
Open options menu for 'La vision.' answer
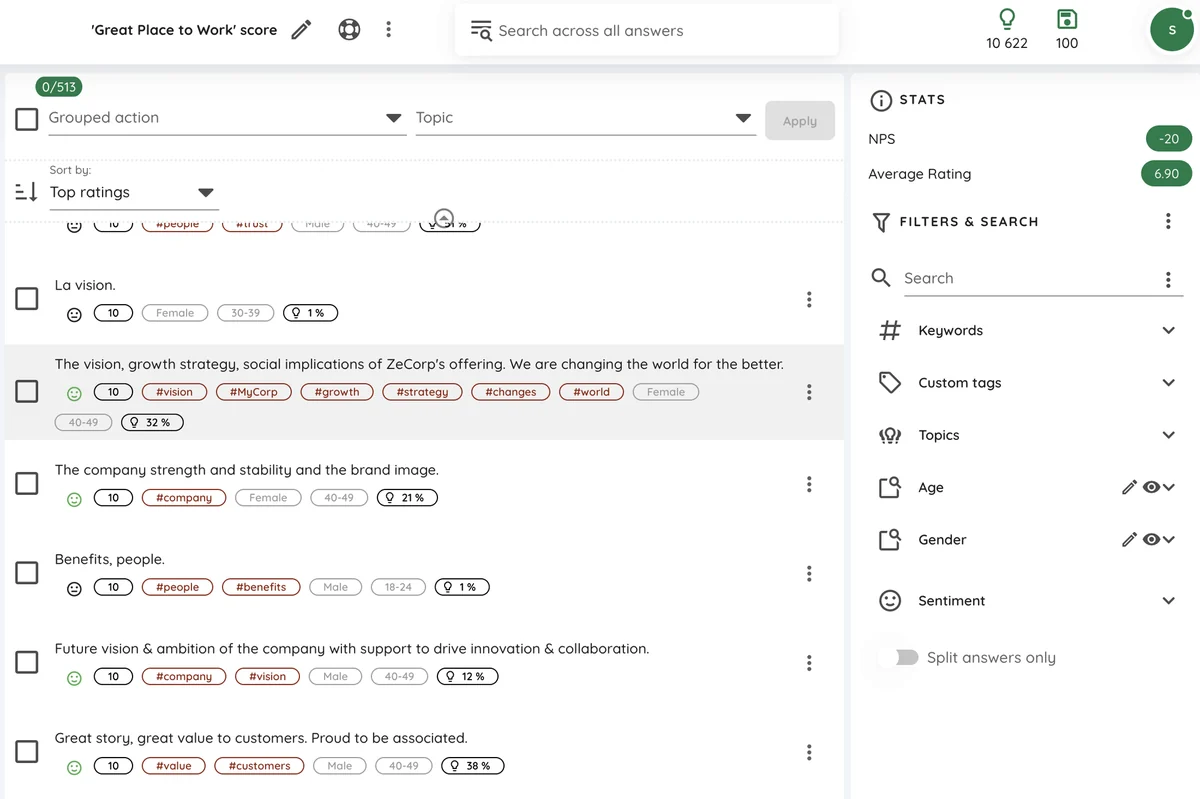809,299
